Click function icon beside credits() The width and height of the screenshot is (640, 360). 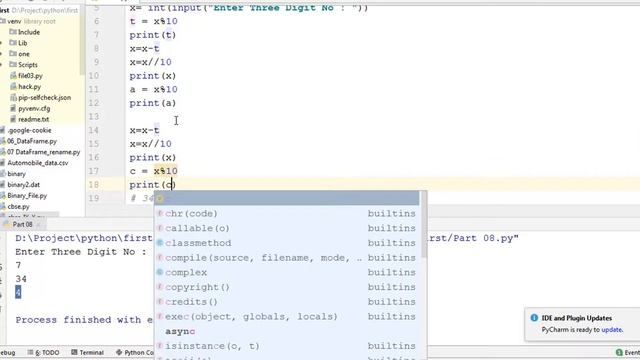[160, 302]
